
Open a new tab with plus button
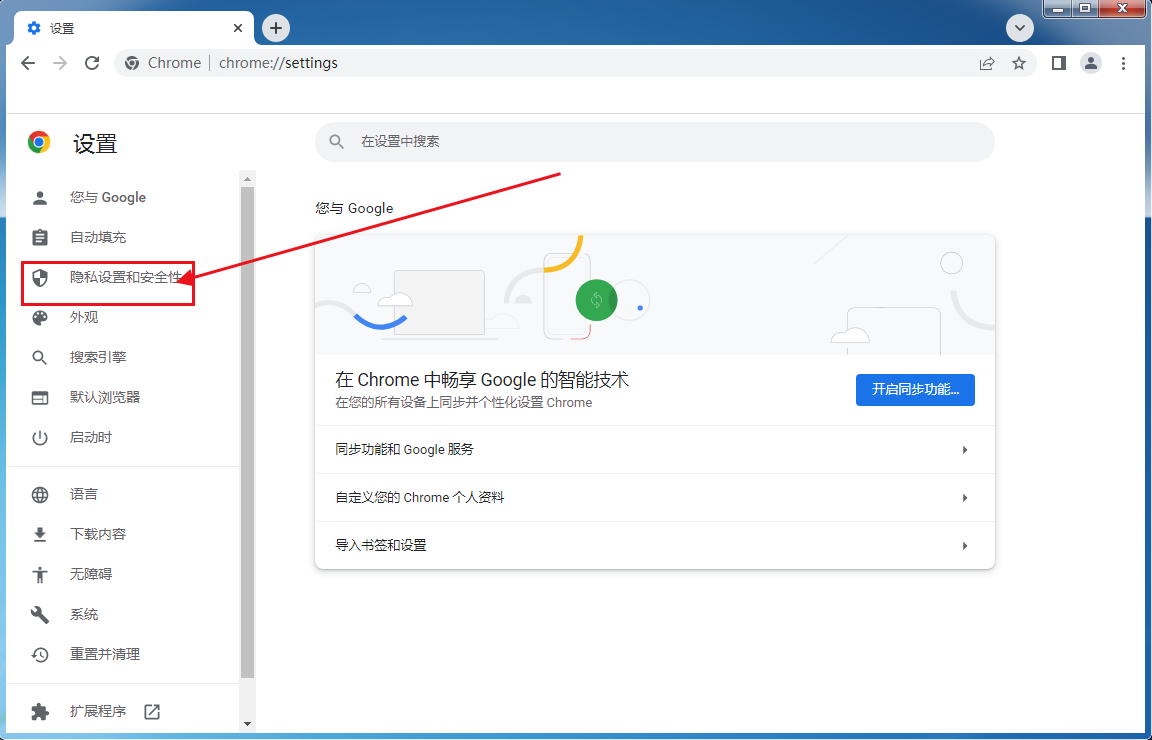pos(276,28)
